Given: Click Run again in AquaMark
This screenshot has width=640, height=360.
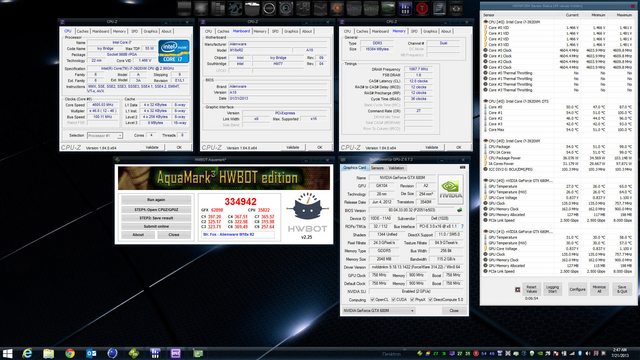Looking at the screenshot, I should (156, 200).
